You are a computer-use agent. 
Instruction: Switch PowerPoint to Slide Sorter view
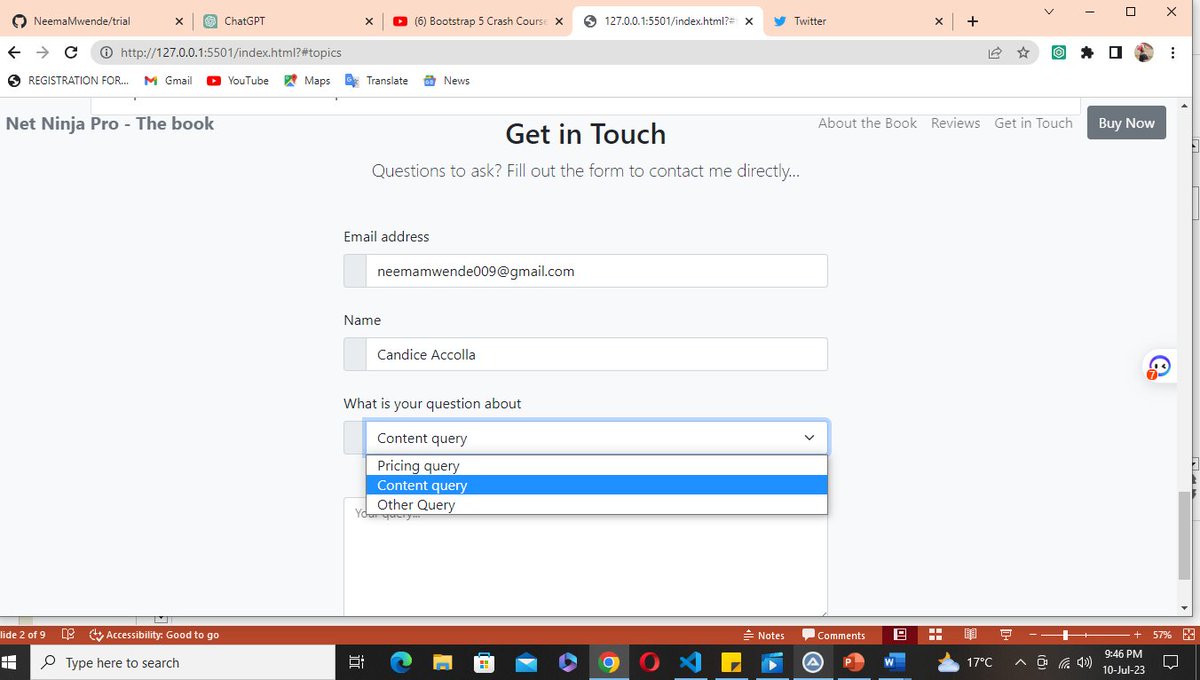pyautogui.click(x=936, y=635)
